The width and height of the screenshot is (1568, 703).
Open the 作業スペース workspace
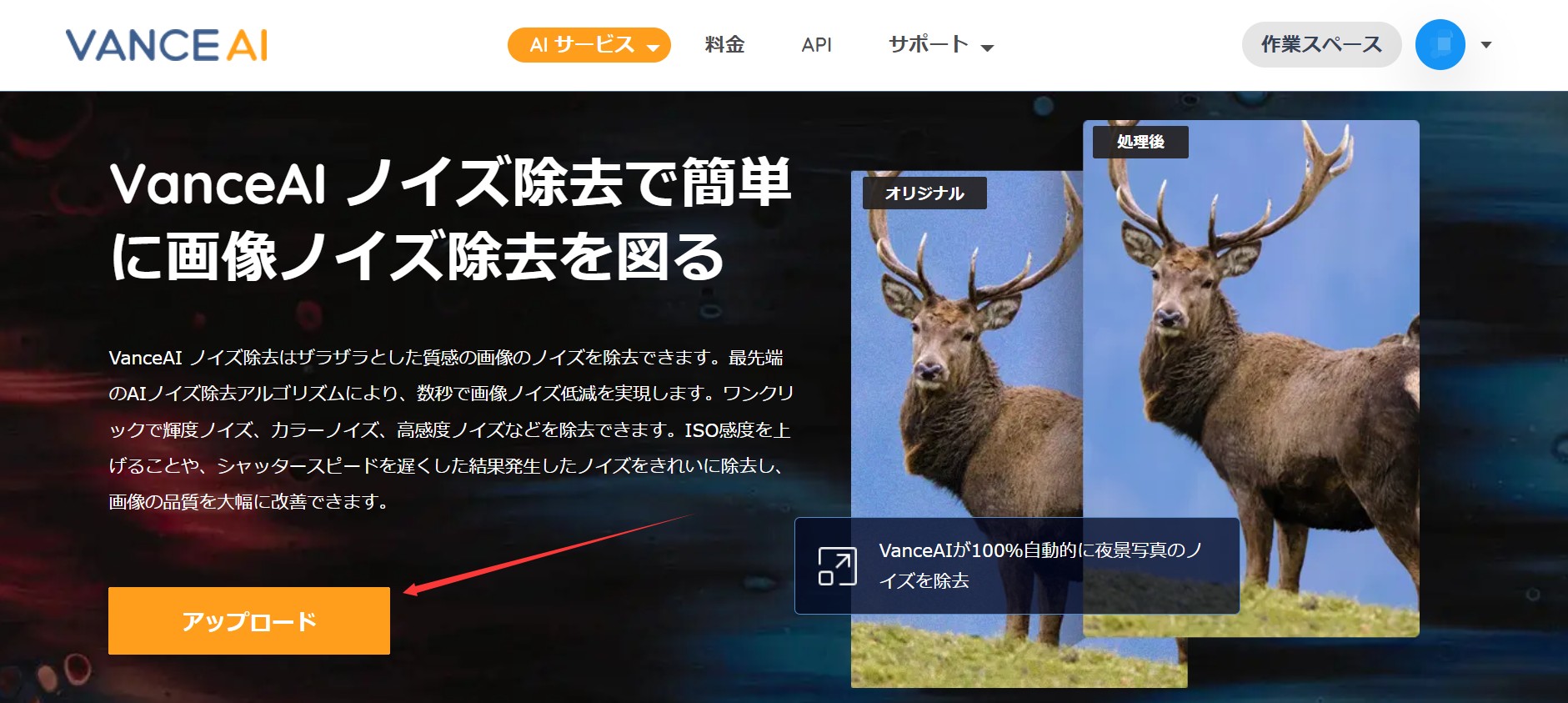(x=1322, y=45)
